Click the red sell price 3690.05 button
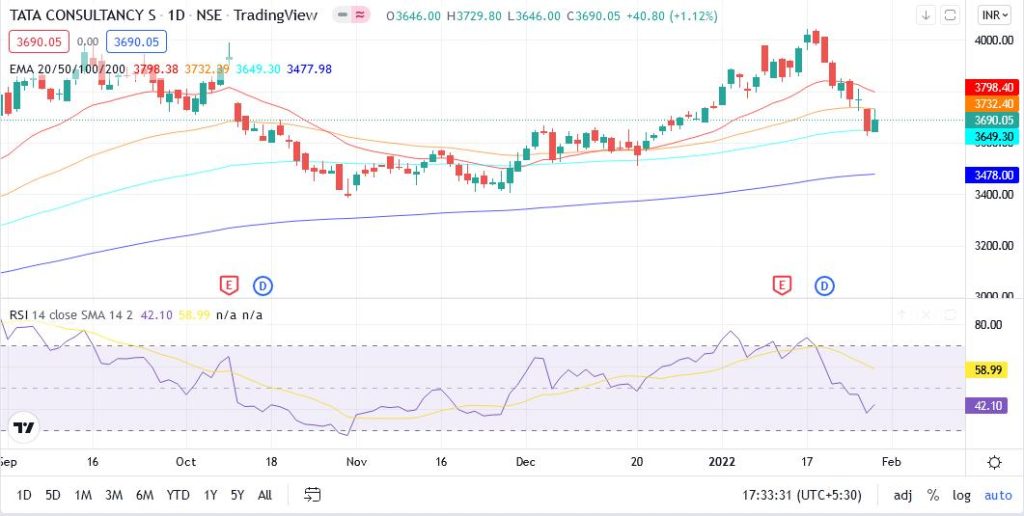This screenshot has height=516, width=1024. (x=38, y=42)
